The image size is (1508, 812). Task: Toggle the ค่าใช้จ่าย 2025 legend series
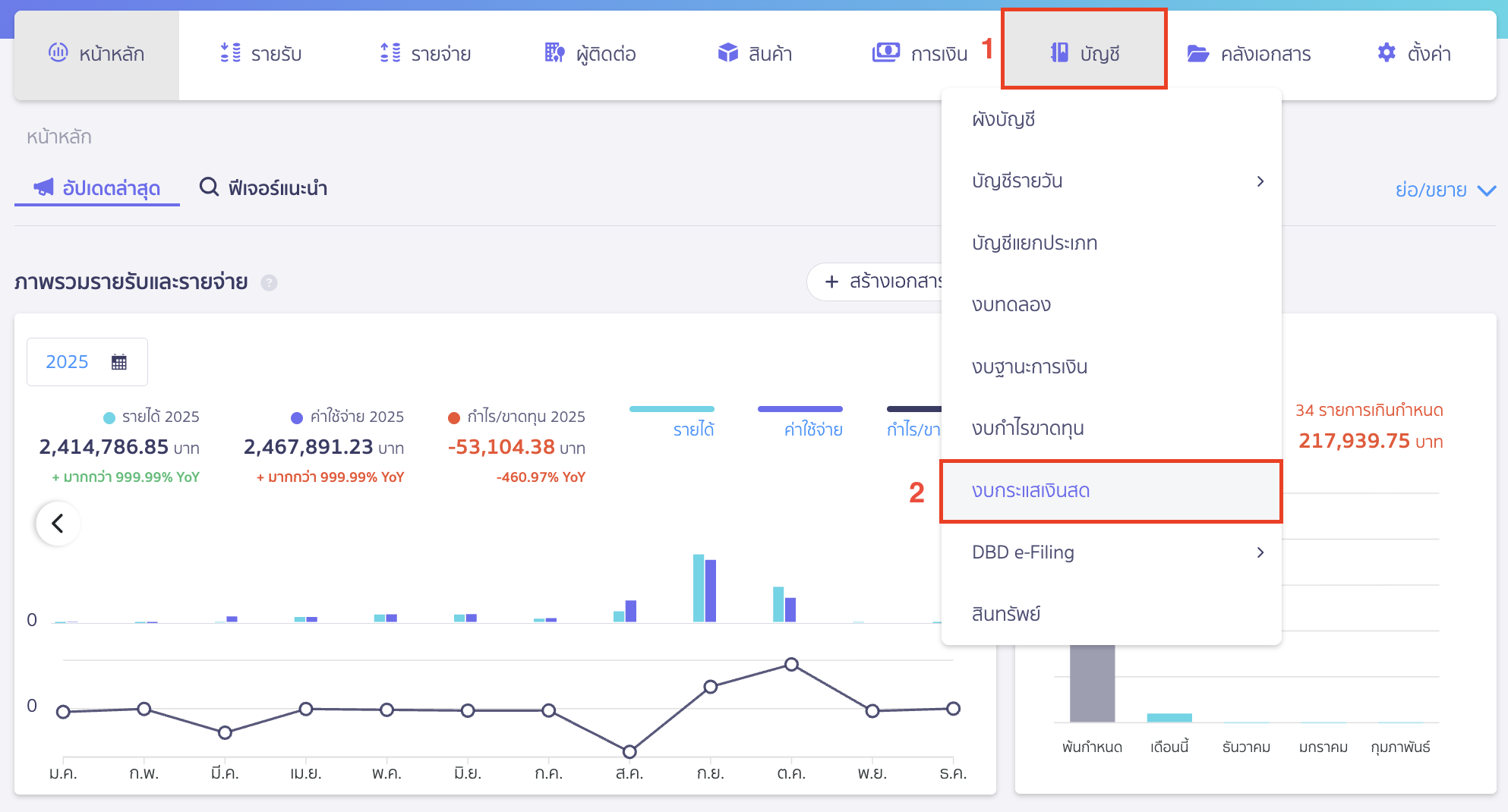(x=348, y=417)
